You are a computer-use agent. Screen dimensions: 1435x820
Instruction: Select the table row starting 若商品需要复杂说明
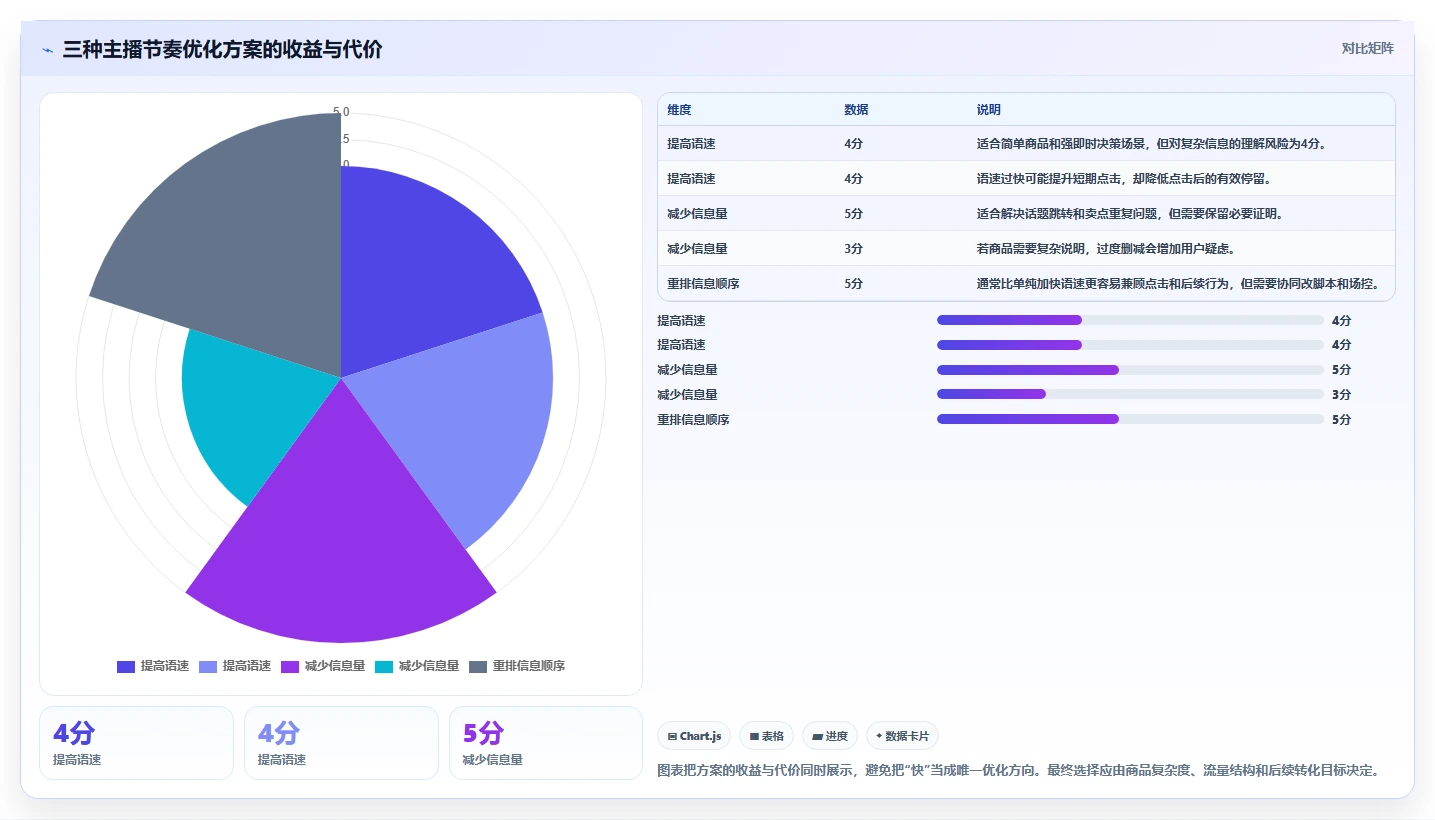(1026, 249)
